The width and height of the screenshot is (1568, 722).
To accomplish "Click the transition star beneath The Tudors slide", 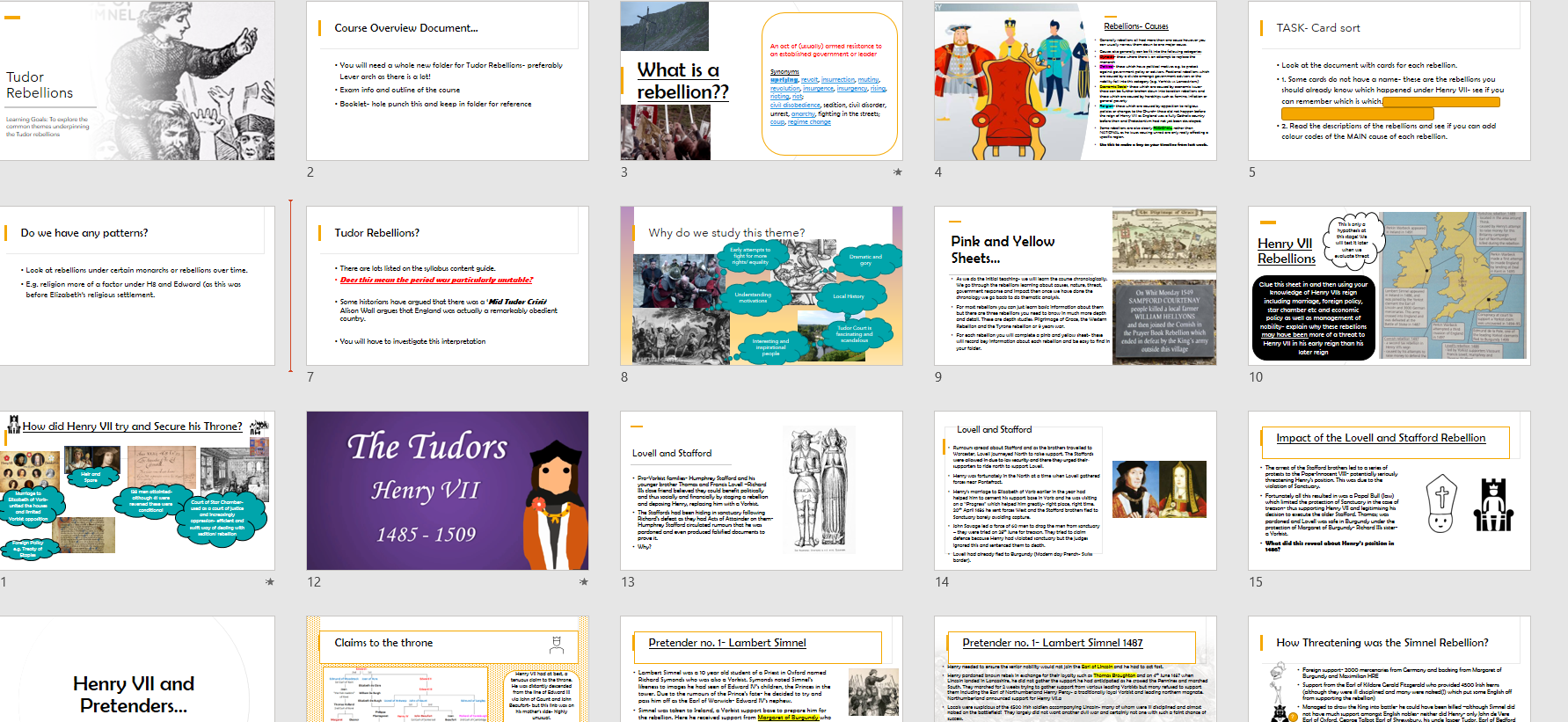I will click(x=584, y=582).
